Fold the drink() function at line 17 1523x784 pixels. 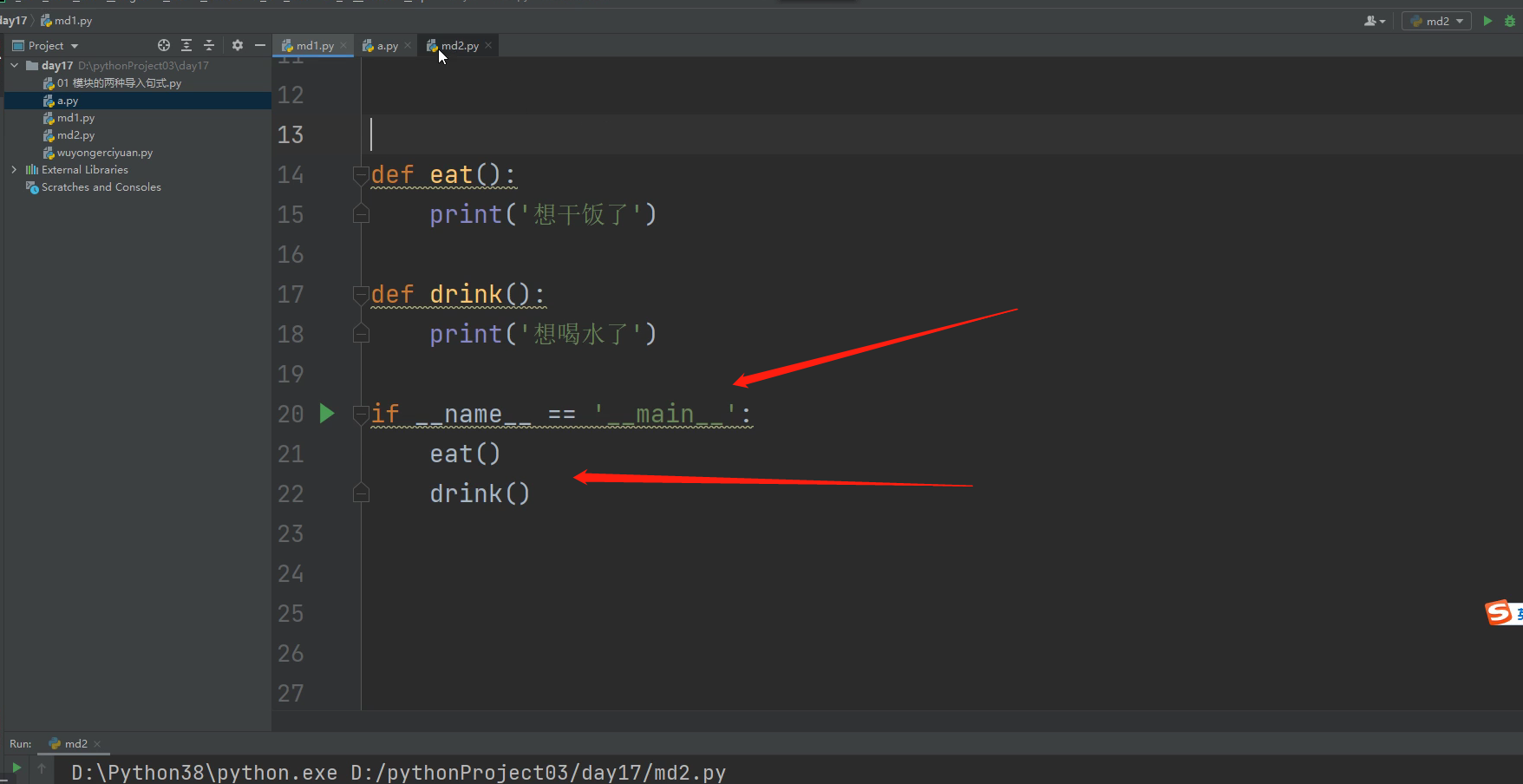pyautogui.click(x=361, y=294)
